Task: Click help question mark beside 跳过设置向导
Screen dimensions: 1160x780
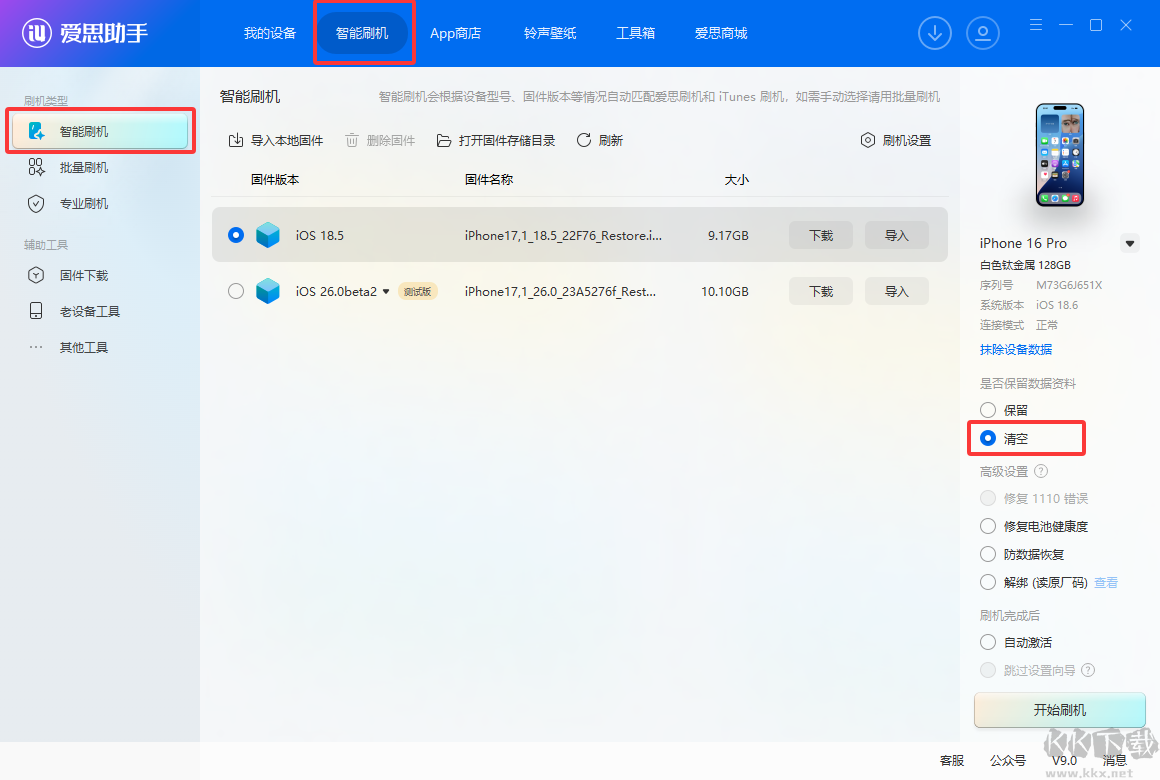Action: pos(1088,670)
